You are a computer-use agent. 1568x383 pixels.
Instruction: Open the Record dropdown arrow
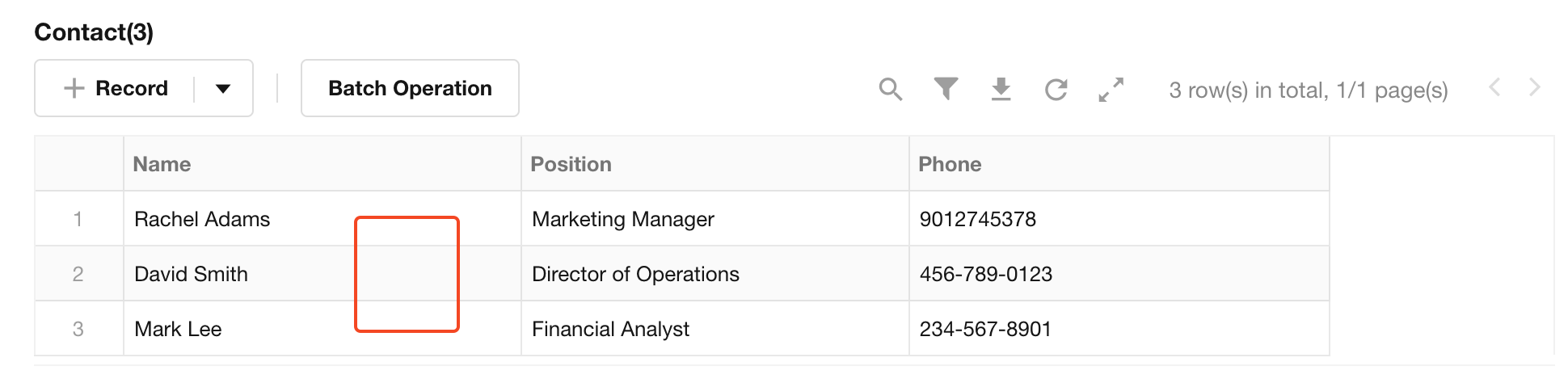point(223,88)
